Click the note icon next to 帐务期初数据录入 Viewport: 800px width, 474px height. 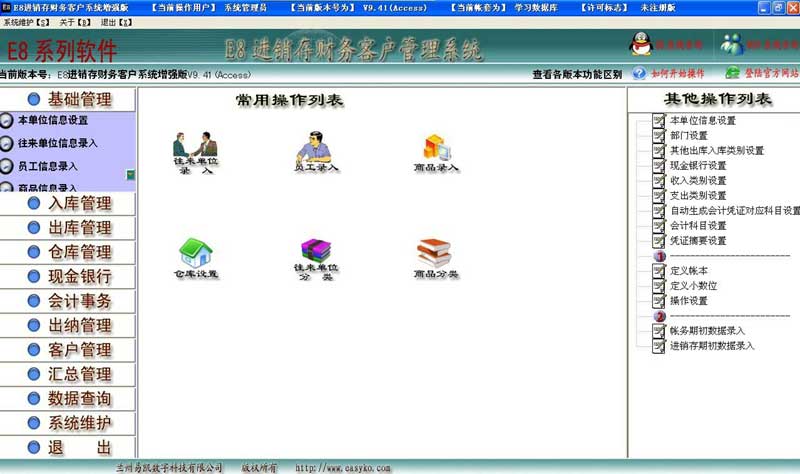tap(659, 331)
